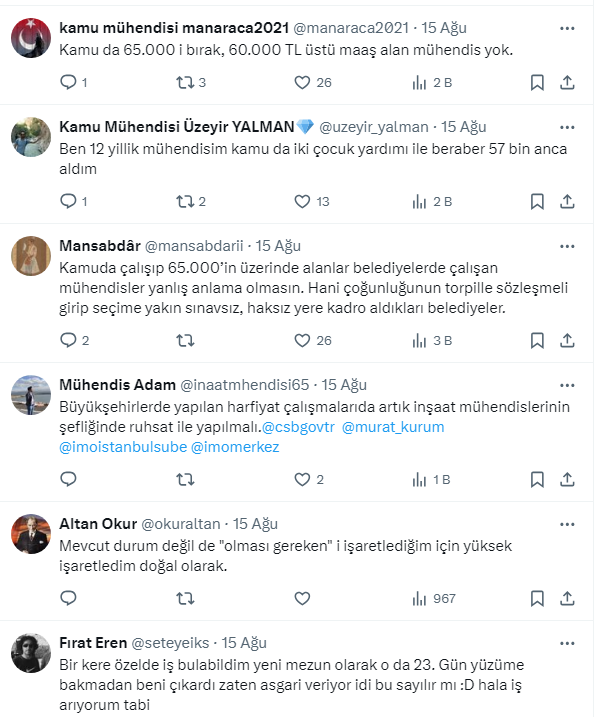Reply to Mansabdâr's tweet
The height and width of the screenshot is (717, 600).
pyautogui.click(x=68, y=340)
